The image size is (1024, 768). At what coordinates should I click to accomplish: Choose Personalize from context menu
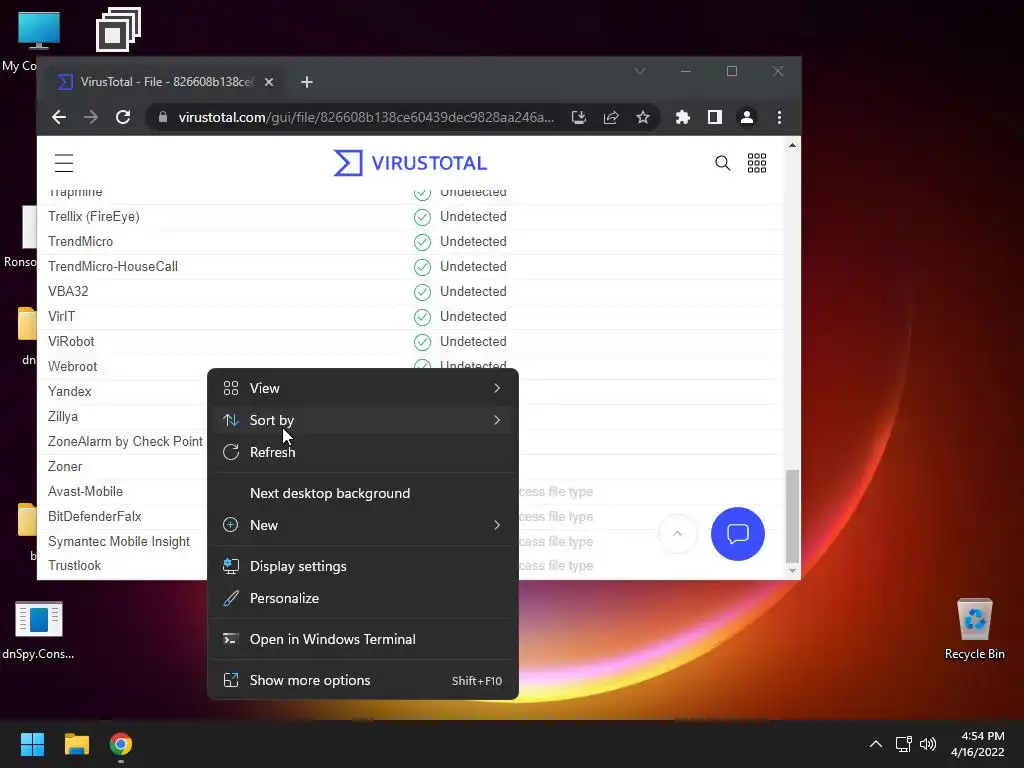coord(362,598)
